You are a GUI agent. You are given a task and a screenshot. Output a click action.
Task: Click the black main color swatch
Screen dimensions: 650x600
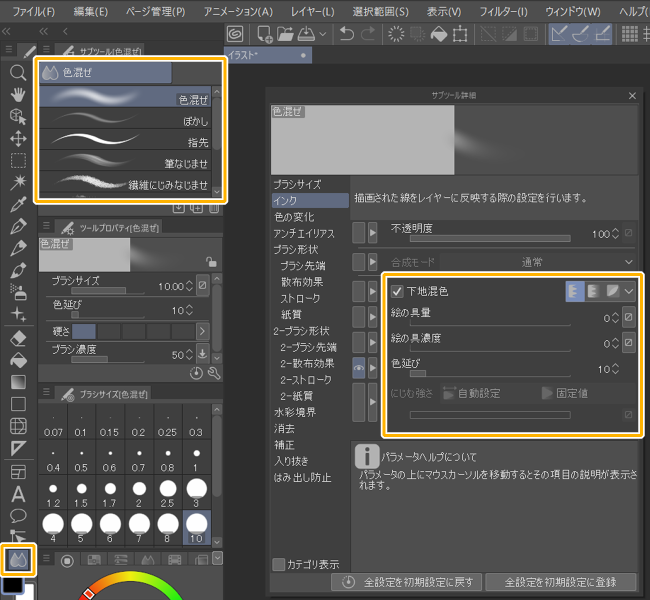pyautogui.click(x=13, y=585)
